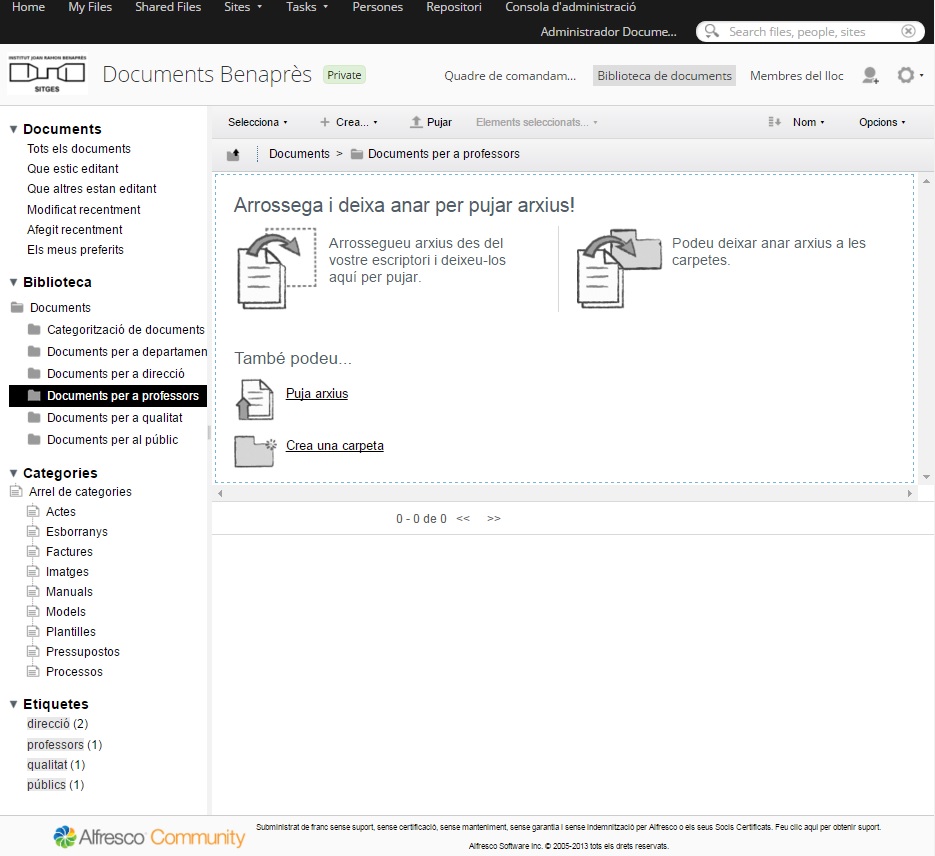The height and width of the screenshot is (856, 935).
Task: Open the Tasks menu in top bar
Action: [306, 7]
